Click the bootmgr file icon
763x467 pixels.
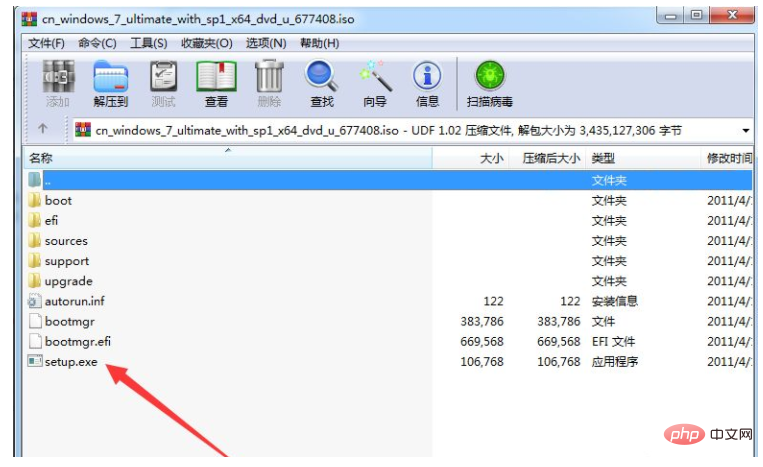click(x=35, y=321)
